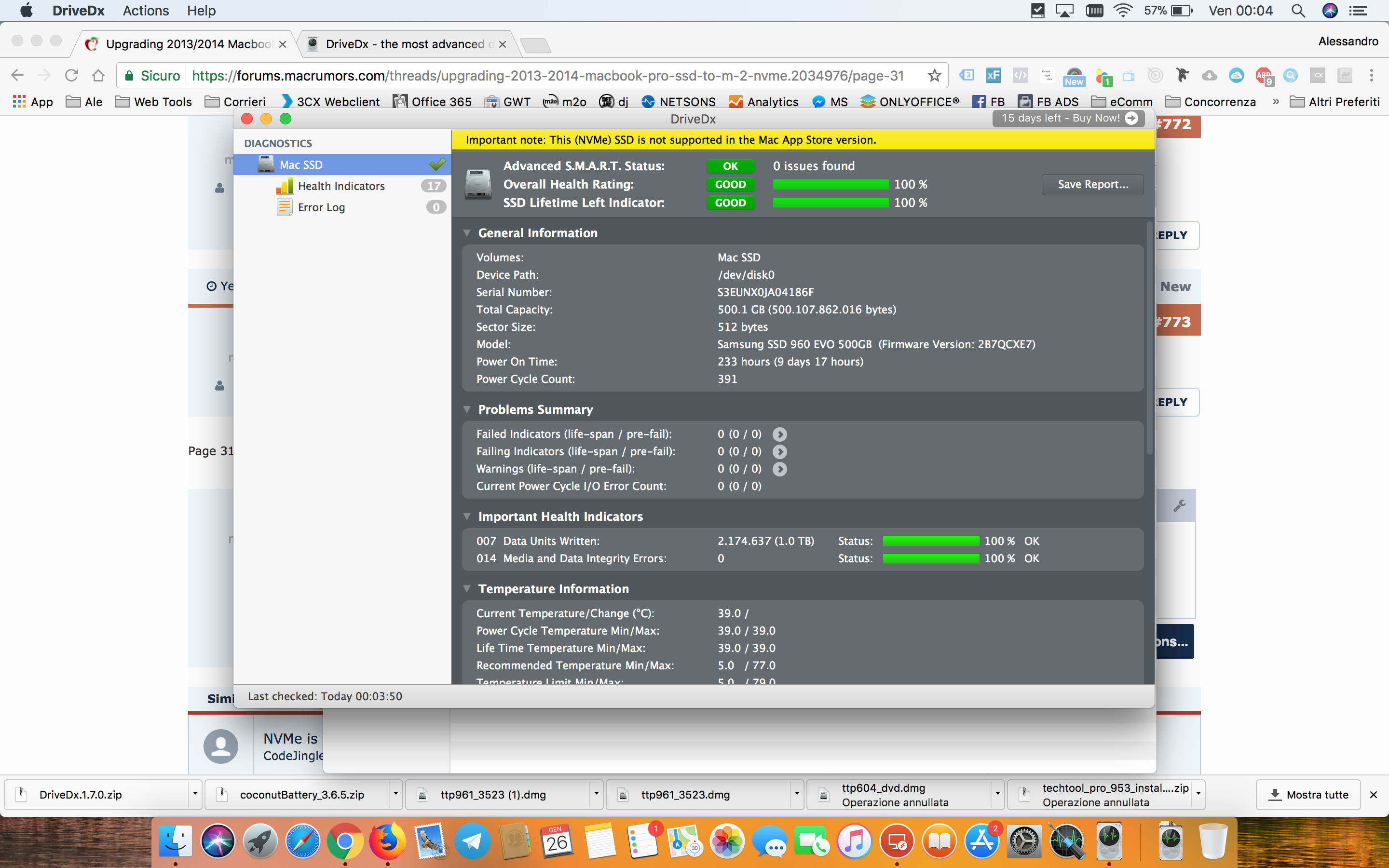Click the Chrome back arrow
This screenshot has height=868, width=1389.
coord(17,75)
